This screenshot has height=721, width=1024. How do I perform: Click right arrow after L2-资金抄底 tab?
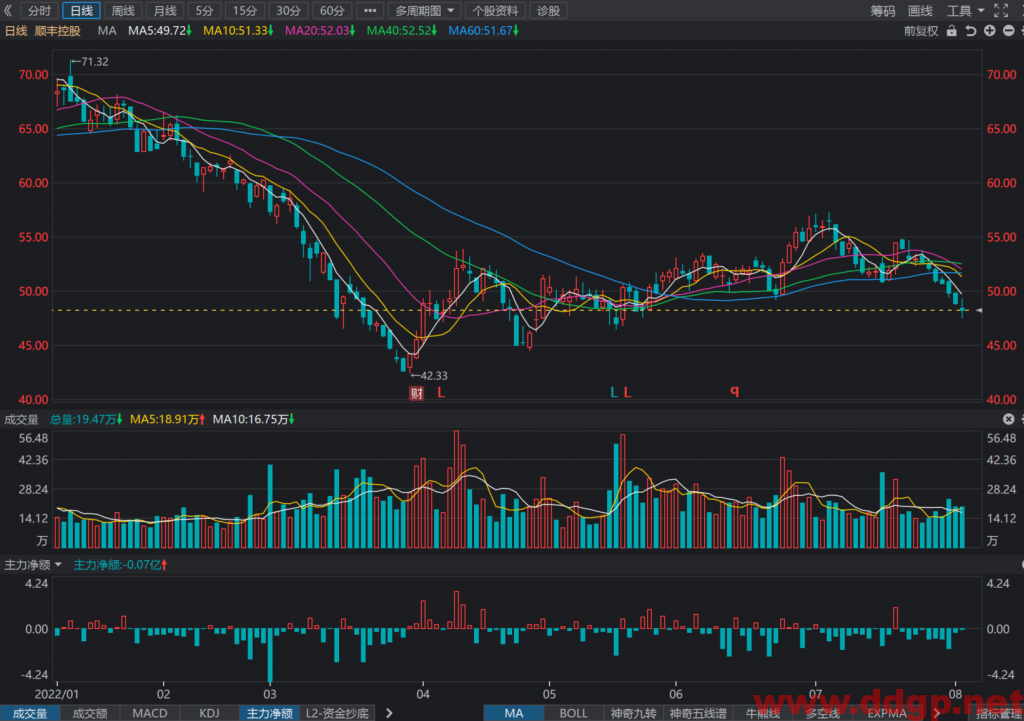389,713
